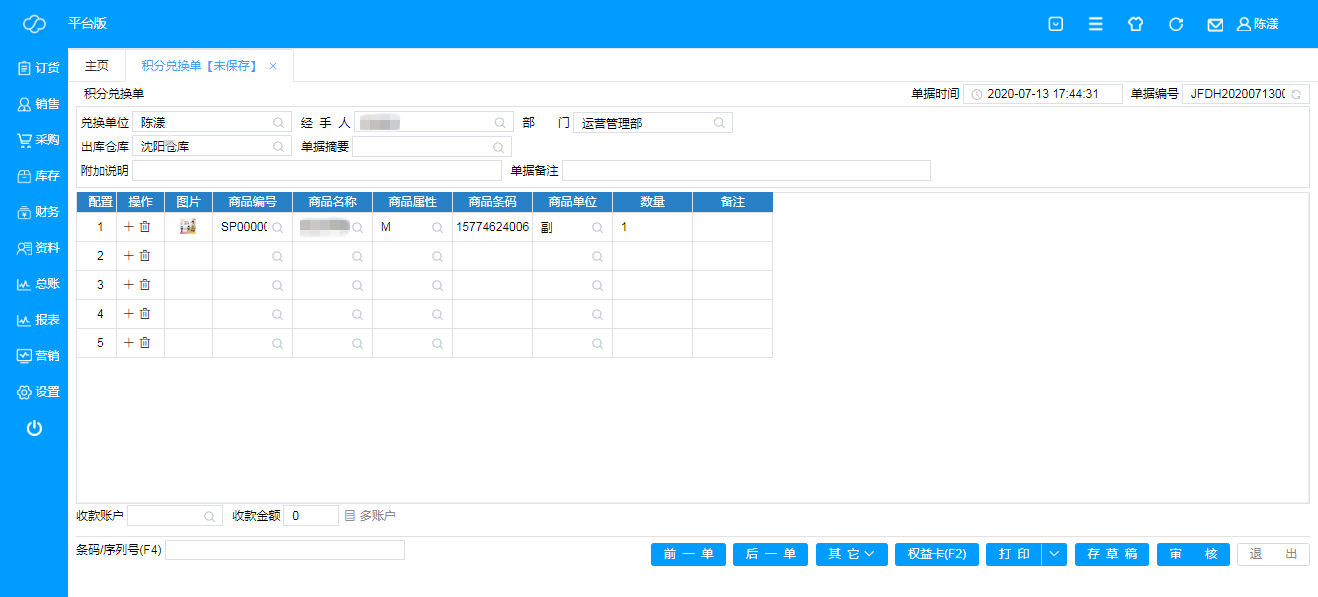
Task: Regenerate 单据编号 with its refresh icon
Action: tap(1296, 94)
